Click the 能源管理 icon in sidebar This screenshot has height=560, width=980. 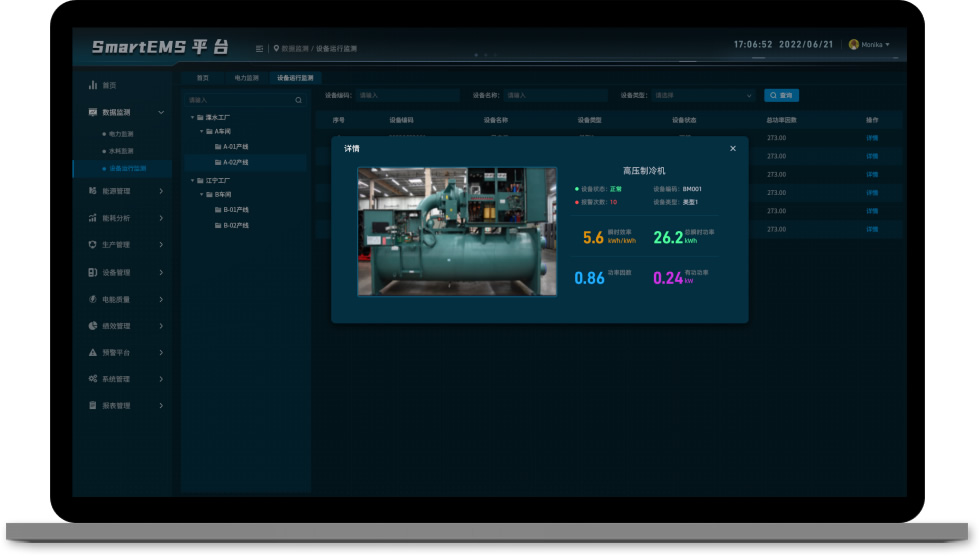click(x=93, y=191)
